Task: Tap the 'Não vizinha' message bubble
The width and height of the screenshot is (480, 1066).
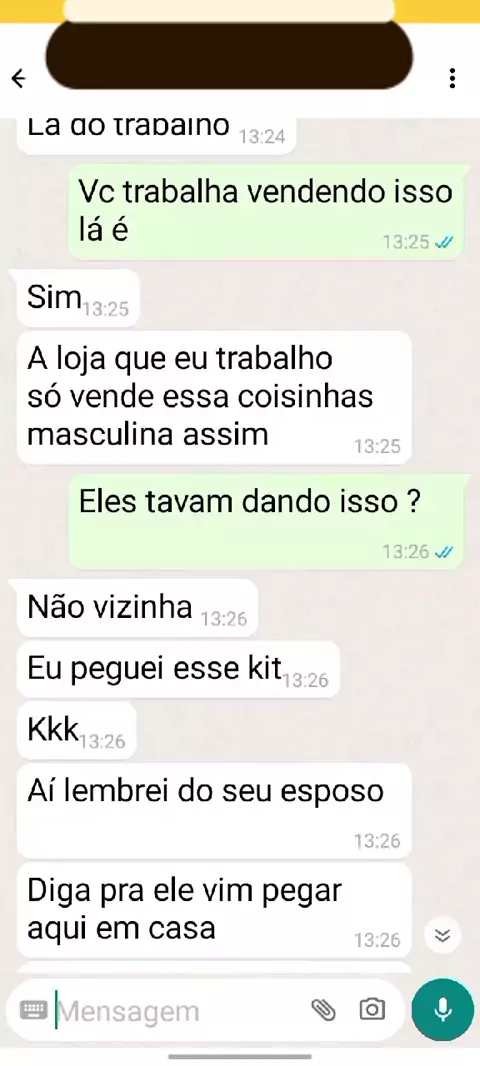Action: [137, 608]
